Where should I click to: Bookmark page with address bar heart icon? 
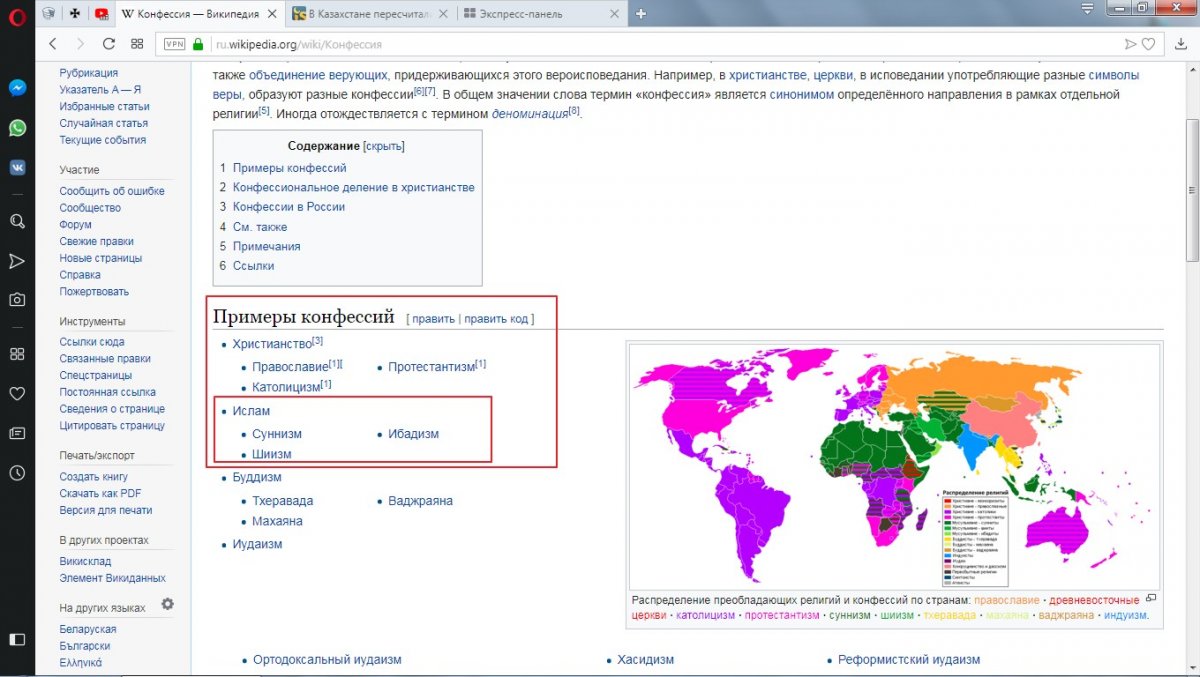tap(1149, 44)
